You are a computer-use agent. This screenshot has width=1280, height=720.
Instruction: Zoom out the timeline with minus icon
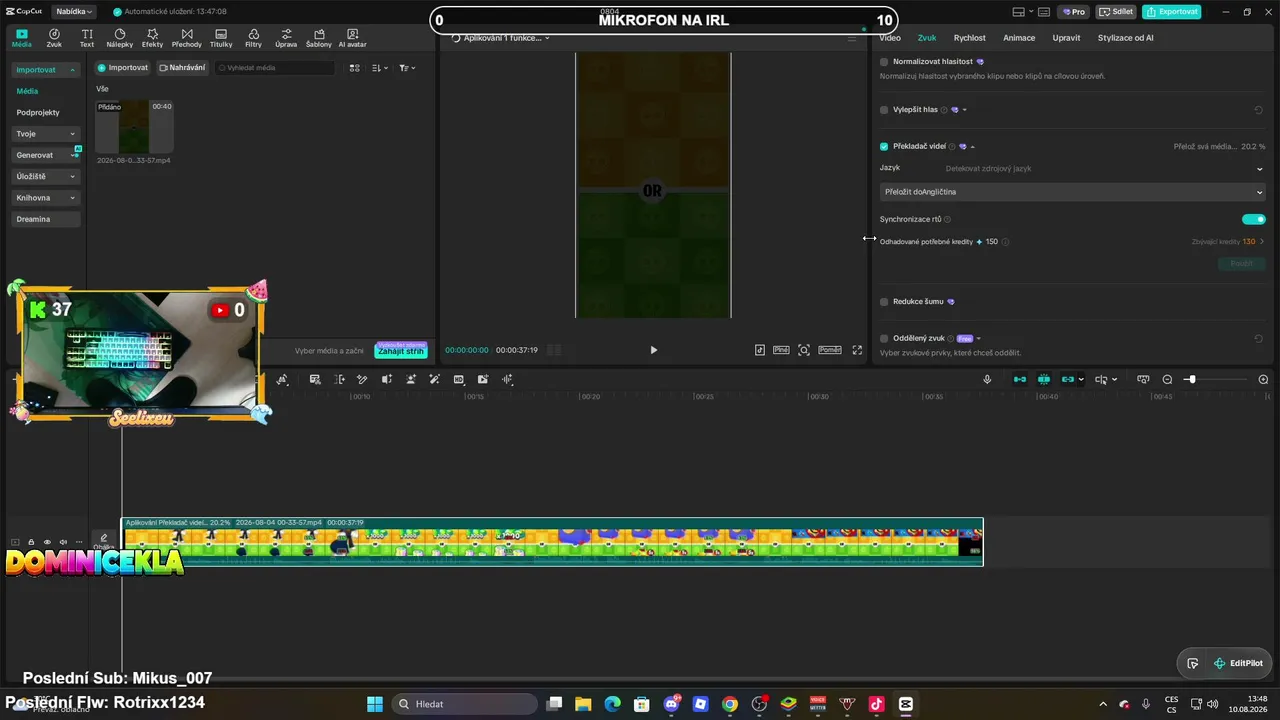click(1167, 379)
